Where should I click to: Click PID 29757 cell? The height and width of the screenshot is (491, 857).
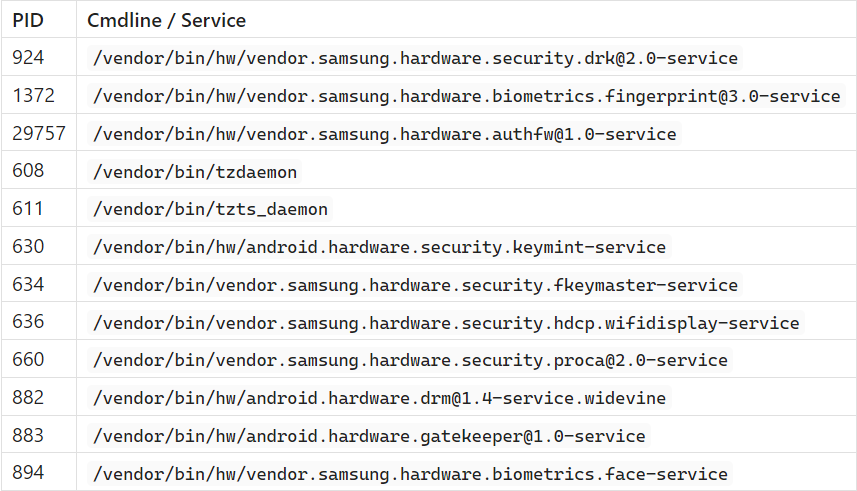click(38, 134)
